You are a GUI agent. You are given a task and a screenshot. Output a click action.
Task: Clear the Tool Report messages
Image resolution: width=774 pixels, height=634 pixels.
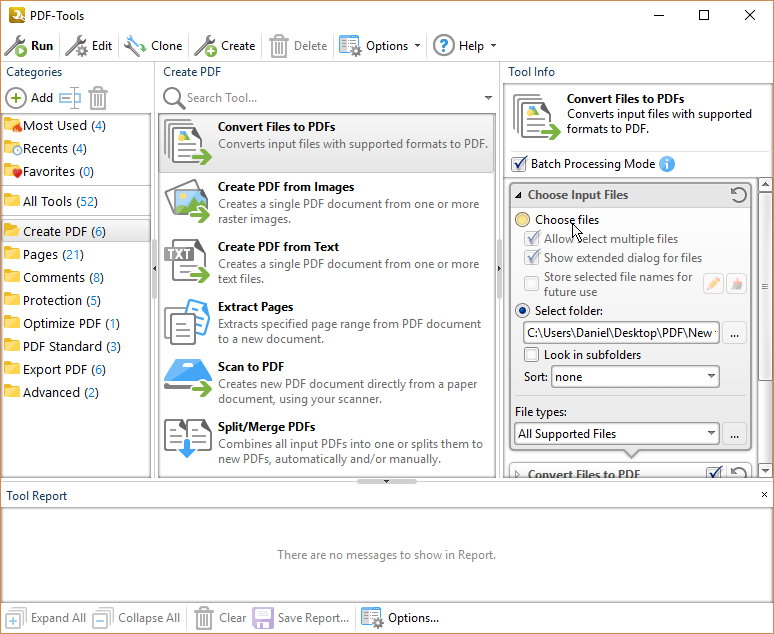click(x=220, y=618)
